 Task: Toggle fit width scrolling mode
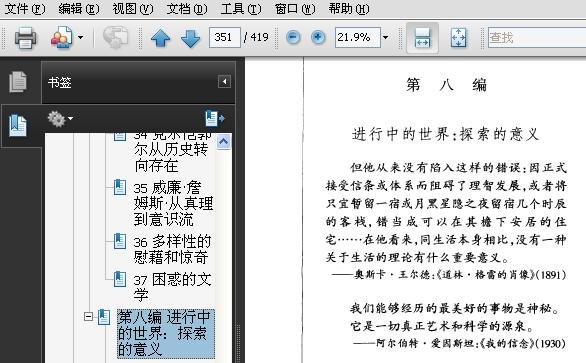point(422,38)
